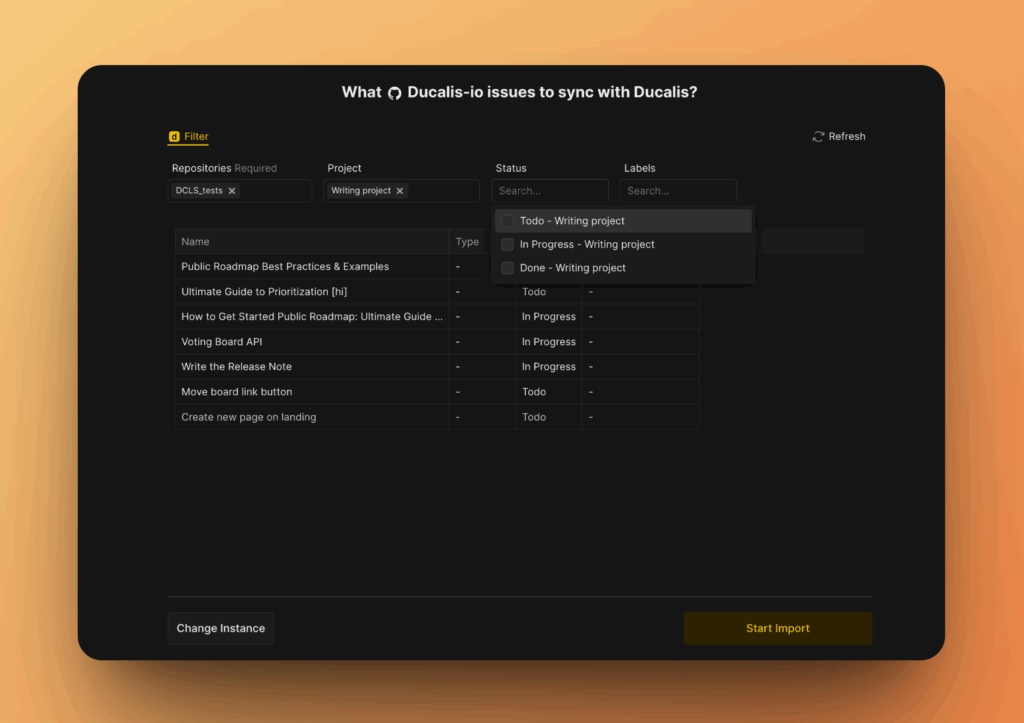This screenshot has width=1024, height=723.
Task: Open the Labels search dropdown
Action: 678,191
